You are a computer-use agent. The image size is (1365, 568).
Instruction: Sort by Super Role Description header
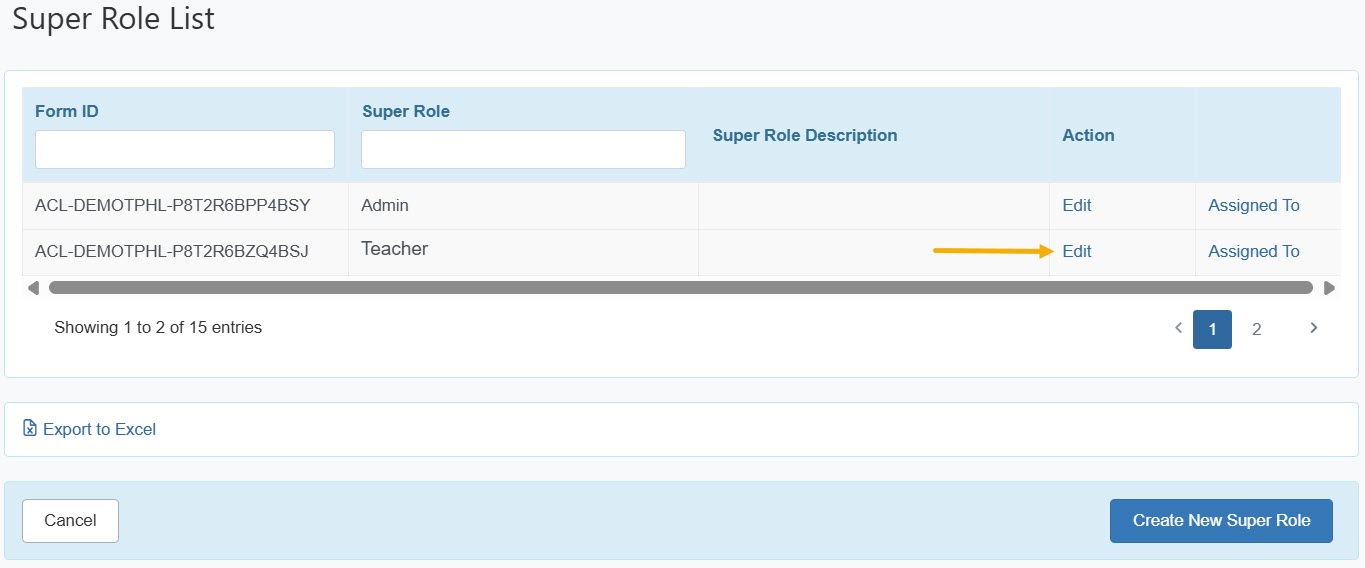click(805, 136)
